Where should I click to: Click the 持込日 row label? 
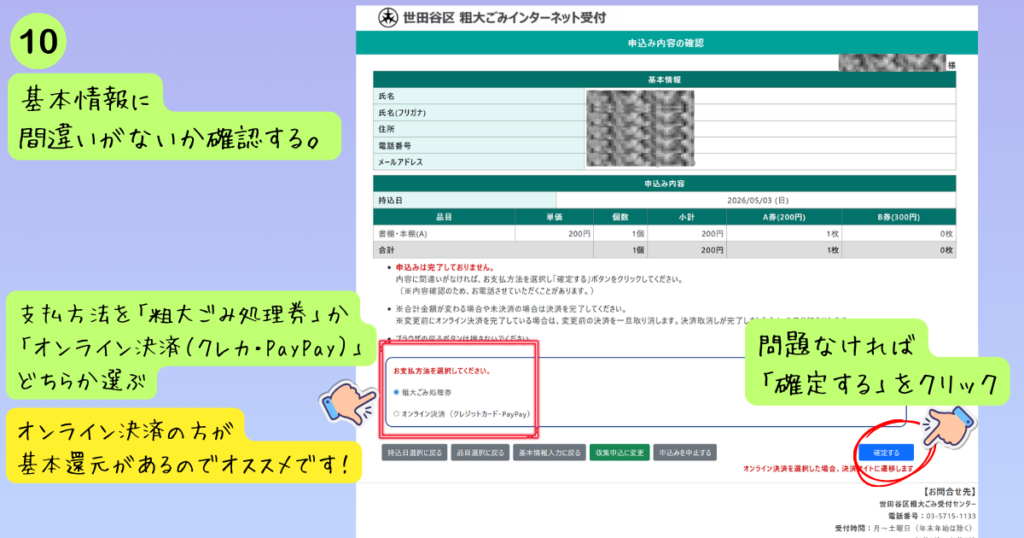(391, 200)
